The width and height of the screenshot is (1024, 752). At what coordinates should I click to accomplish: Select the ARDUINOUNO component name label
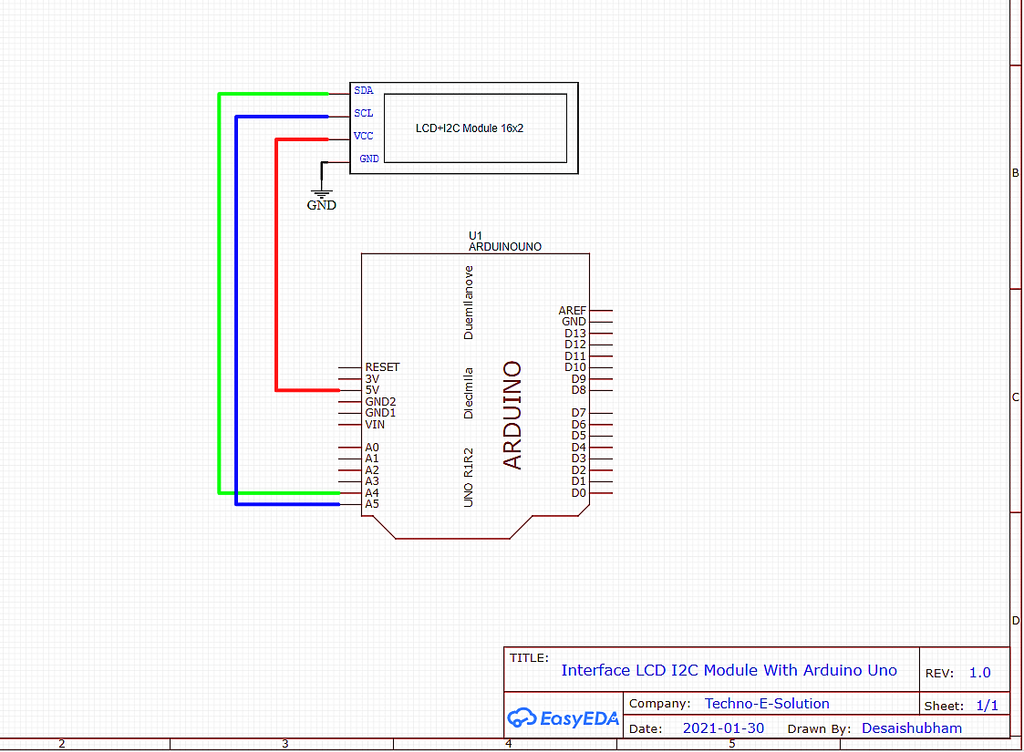[x=505, y=247]
